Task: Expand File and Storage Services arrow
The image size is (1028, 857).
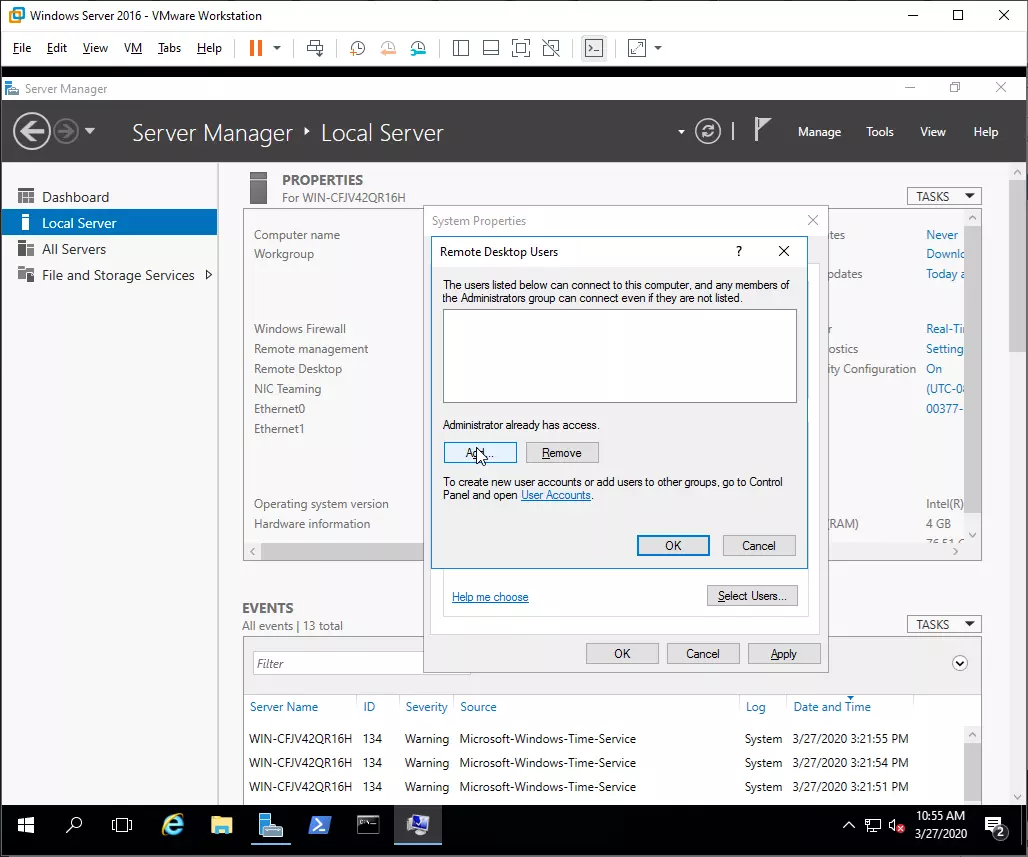Action: pos(208,275)
